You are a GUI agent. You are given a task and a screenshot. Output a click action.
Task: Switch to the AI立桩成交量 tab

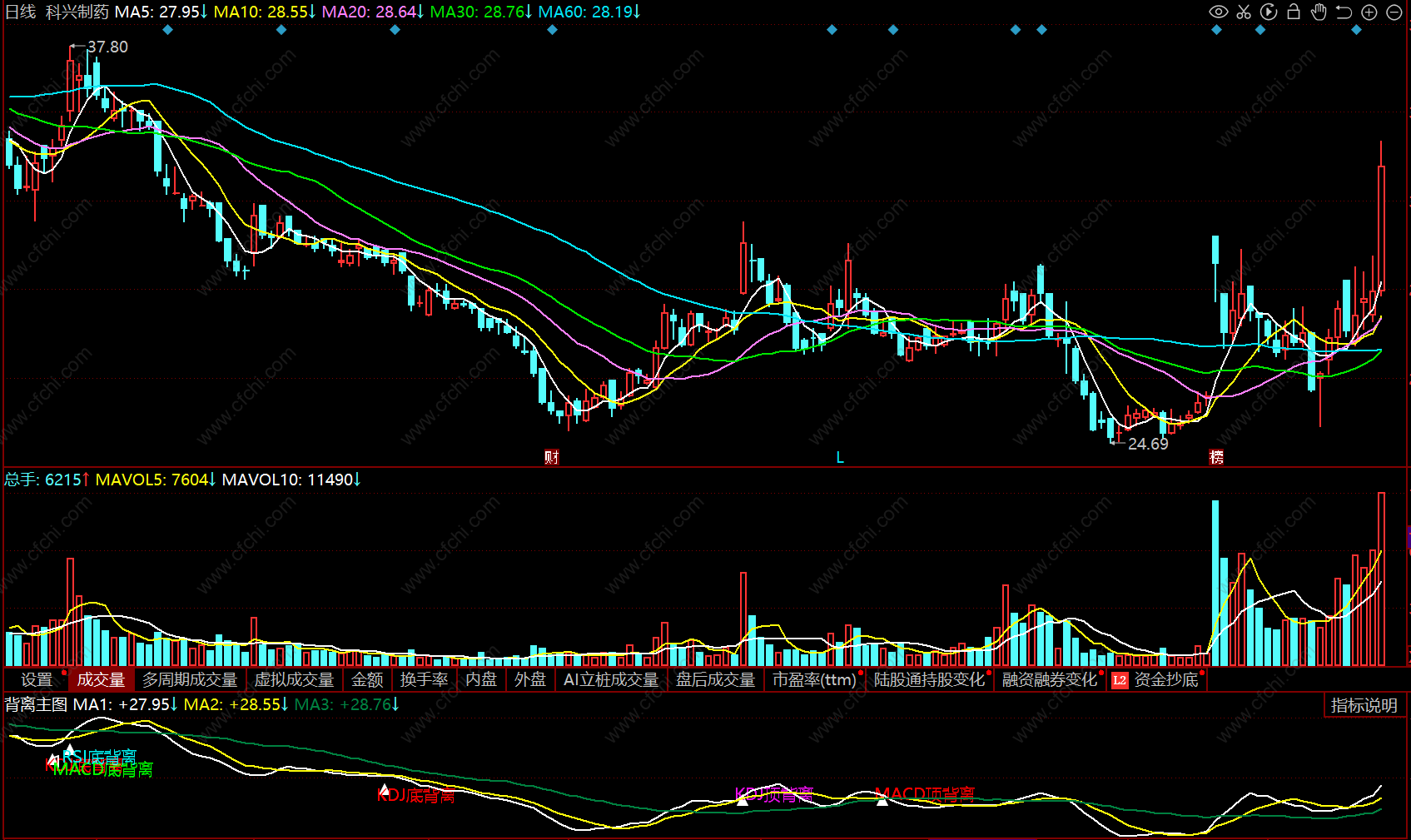(611, 680)
